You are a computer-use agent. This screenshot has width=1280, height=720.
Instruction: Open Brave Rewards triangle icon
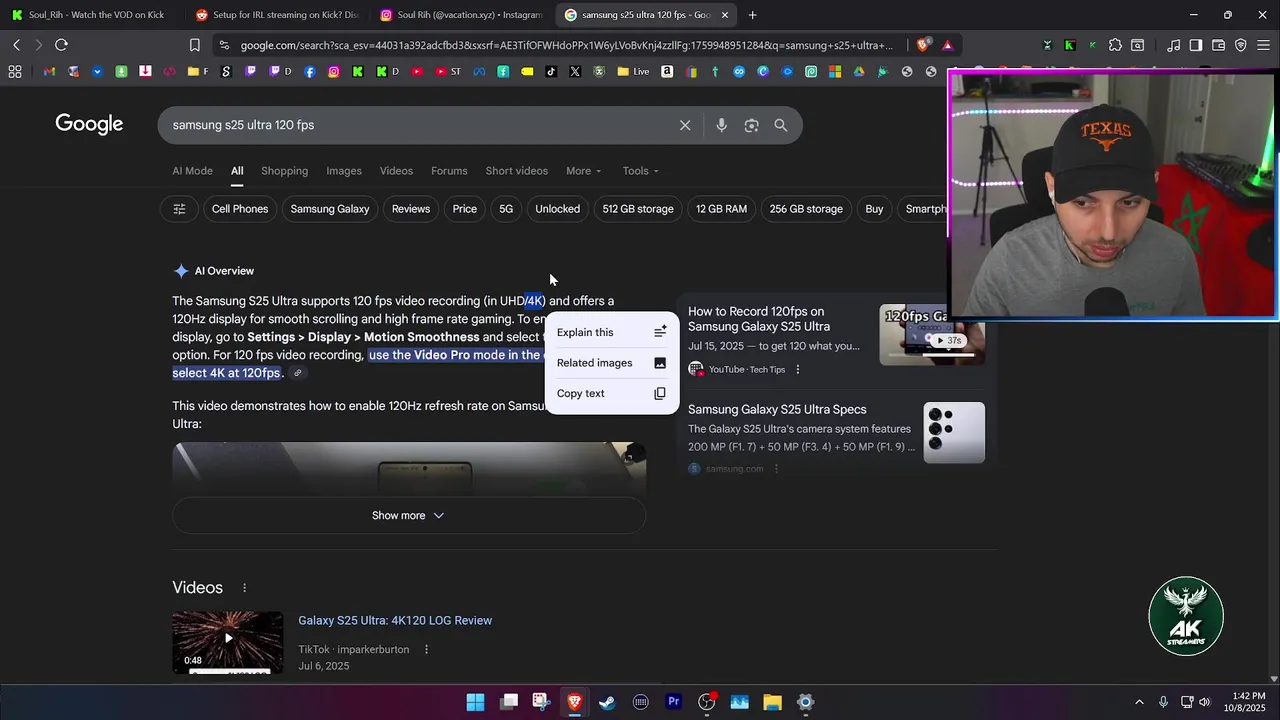click(947, 45)
